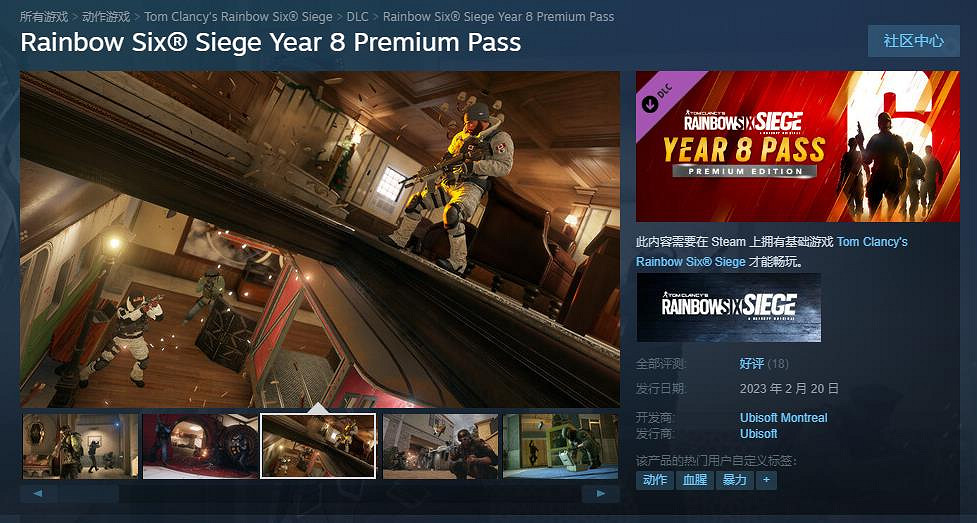Open 动作游戏 breadcrumb link

coord(106,17)
